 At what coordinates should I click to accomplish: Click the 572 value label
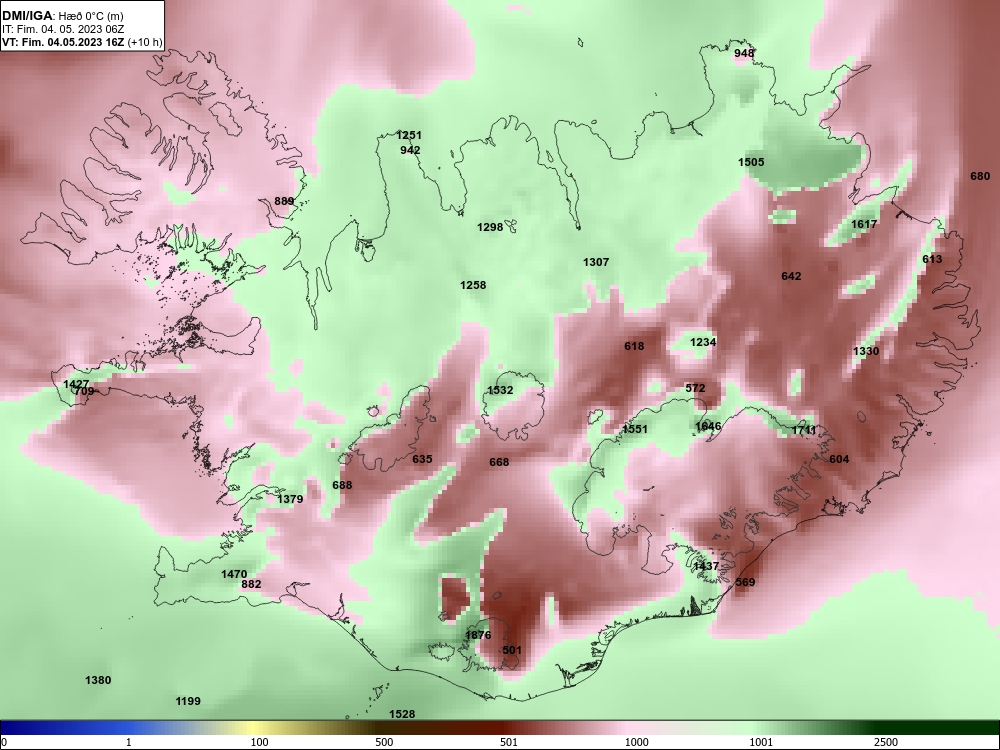click(x=695, y=388)
